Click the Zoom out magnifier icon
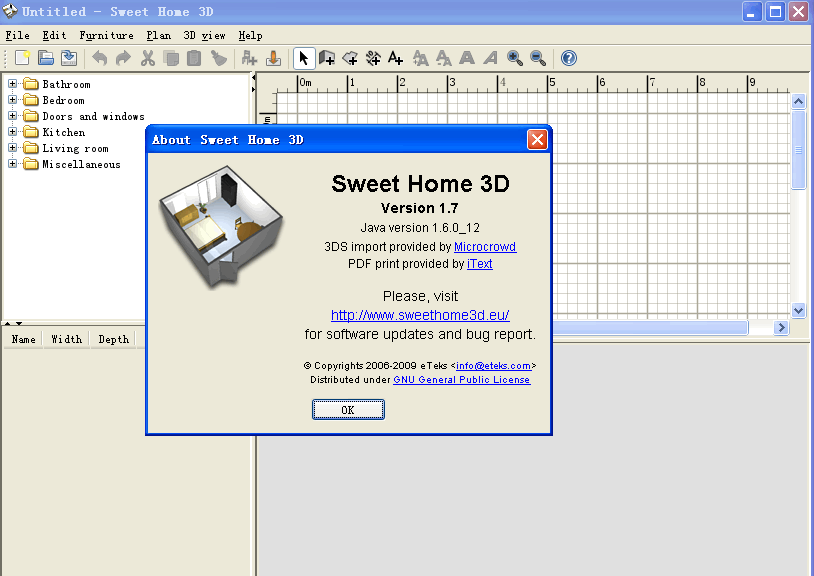The width and height of the screenshot is (814, 576). pyautogui.click(x=538, y=58)
